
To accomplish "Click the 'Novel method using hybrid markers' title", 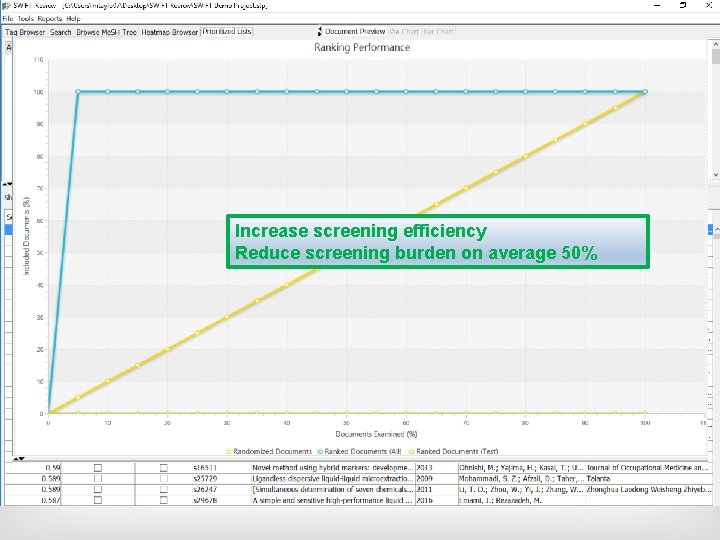I will pyautogui.click(x=332, y=468).
